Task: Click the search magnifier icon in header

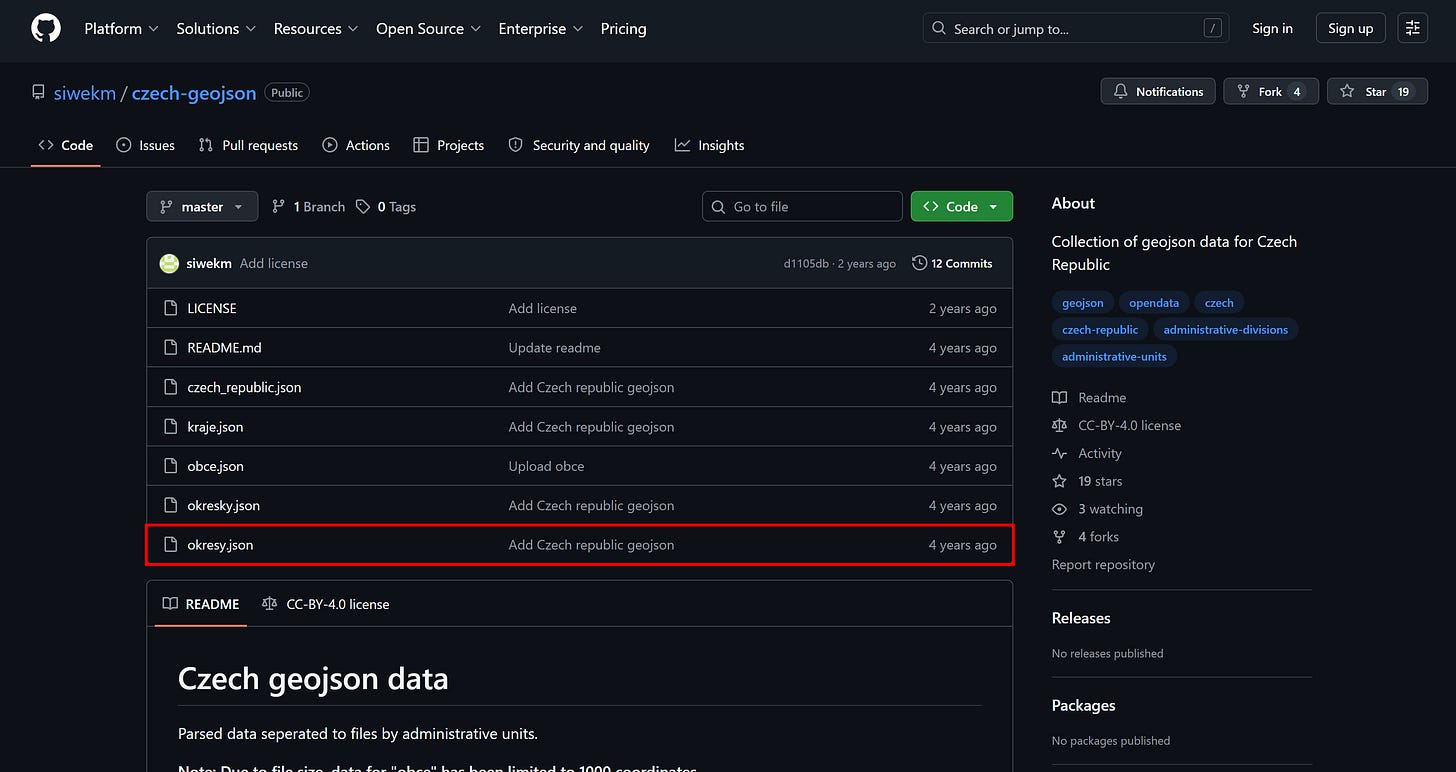Action: tap(938, 28)
